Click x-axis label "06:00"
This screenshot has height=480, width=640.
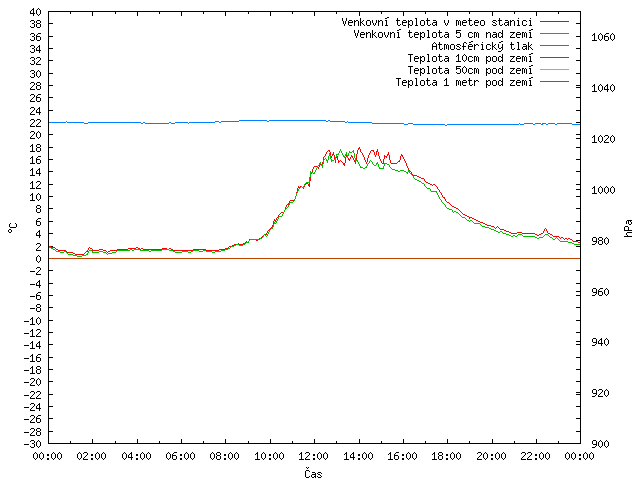pos(180,456)
